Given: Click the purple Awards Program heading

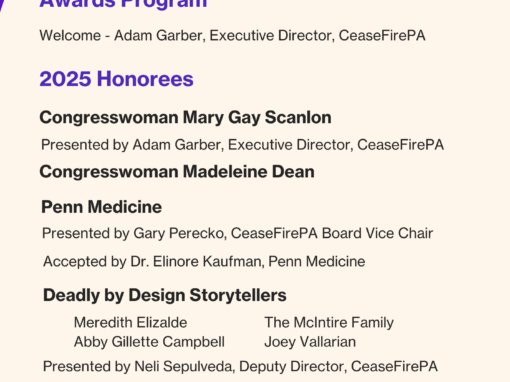Looking at the screenshot, I should 123,5.
